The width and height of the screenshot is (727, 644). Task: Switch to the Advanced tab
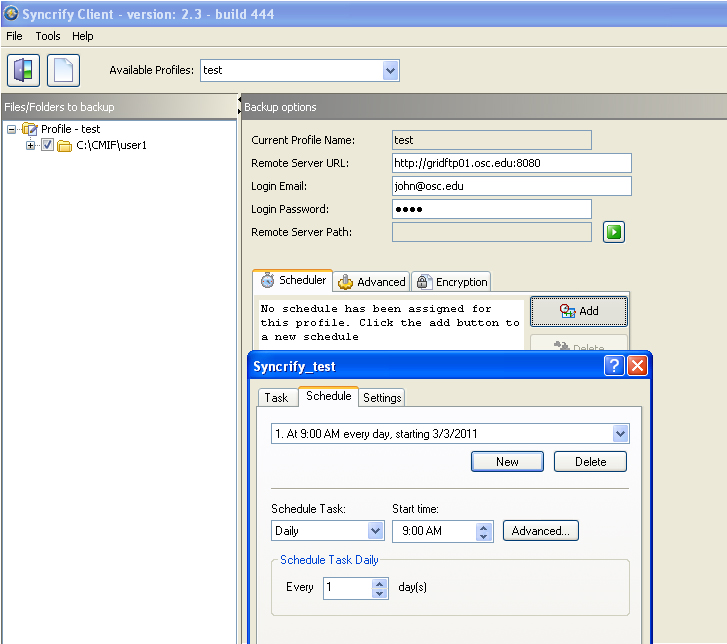[x=371, y=282]
